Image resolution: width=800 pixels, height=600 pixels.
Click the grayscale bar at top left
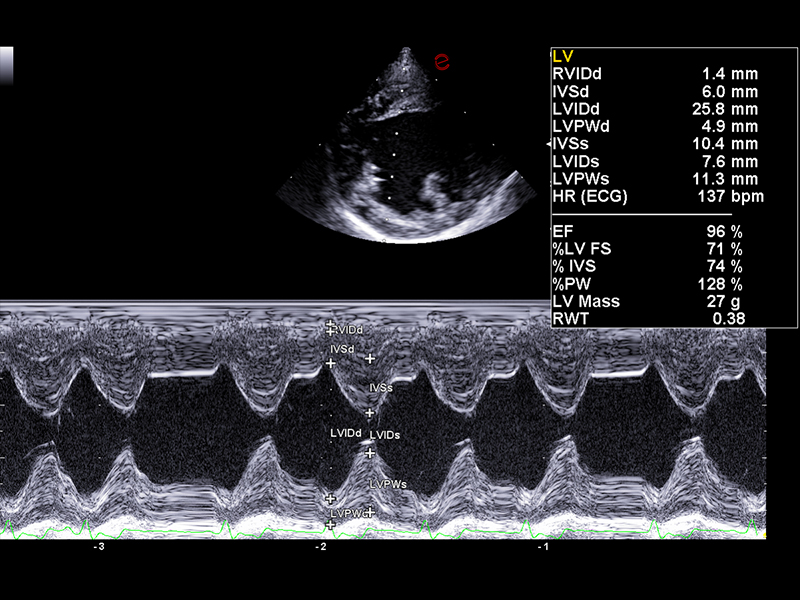pos(7,64)
